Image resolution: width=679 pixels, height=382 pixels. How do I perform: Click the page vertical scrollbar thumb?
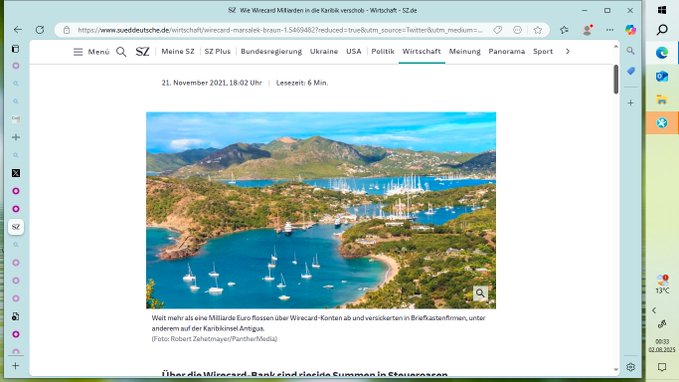coord(616,79)
